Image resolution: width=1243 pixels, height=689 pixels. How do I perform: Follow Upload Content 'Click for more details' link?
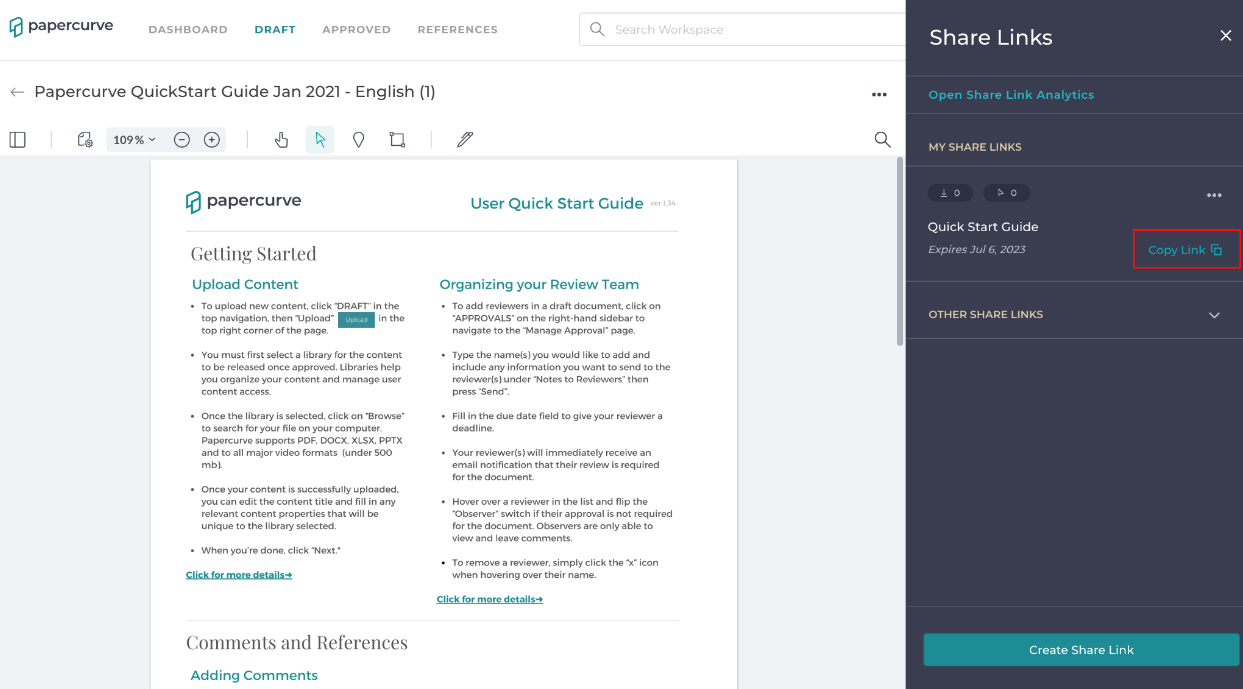coord(239,575)
